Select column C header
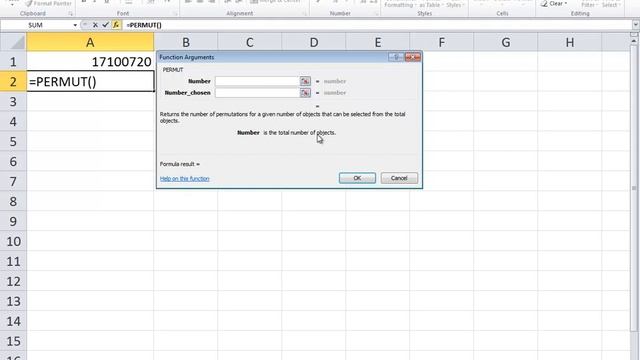 click(250, 42)
